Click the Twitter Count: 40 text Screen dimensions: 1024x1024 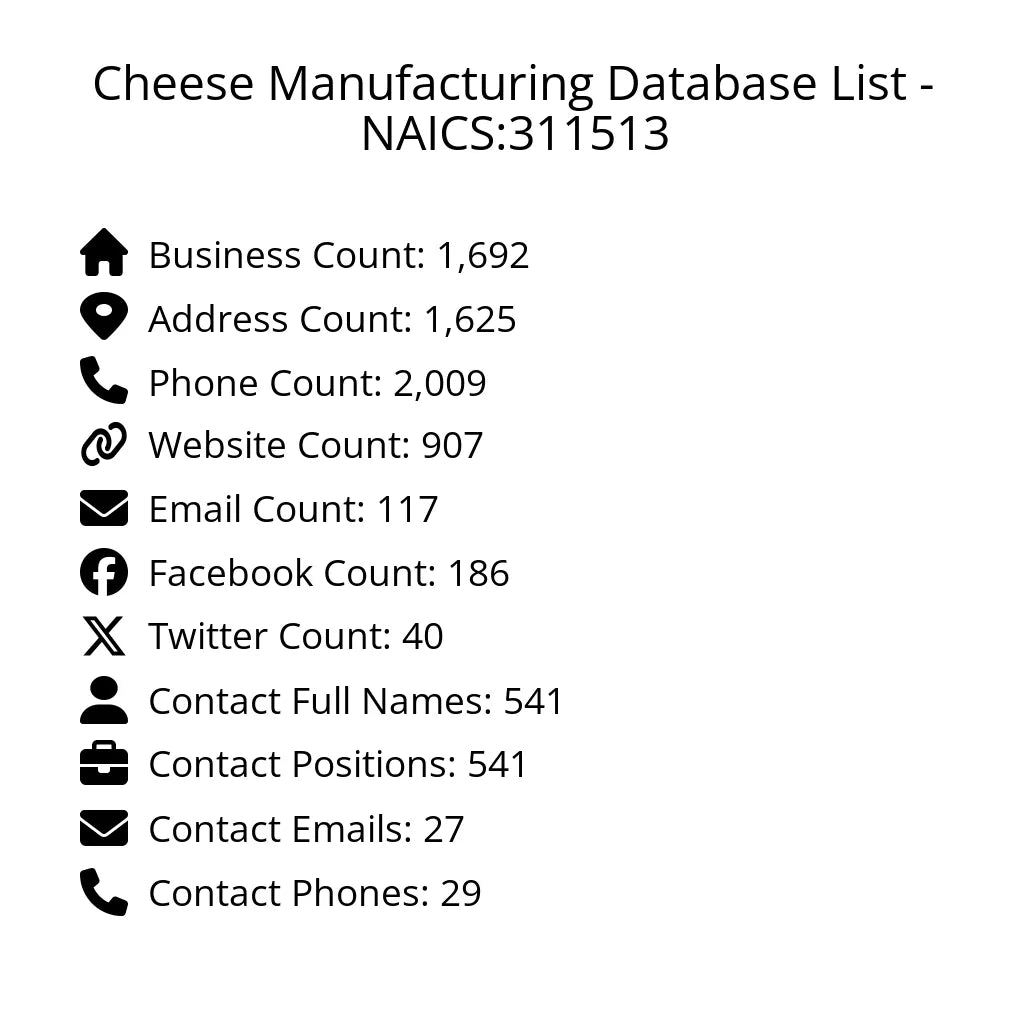point(295,637)
